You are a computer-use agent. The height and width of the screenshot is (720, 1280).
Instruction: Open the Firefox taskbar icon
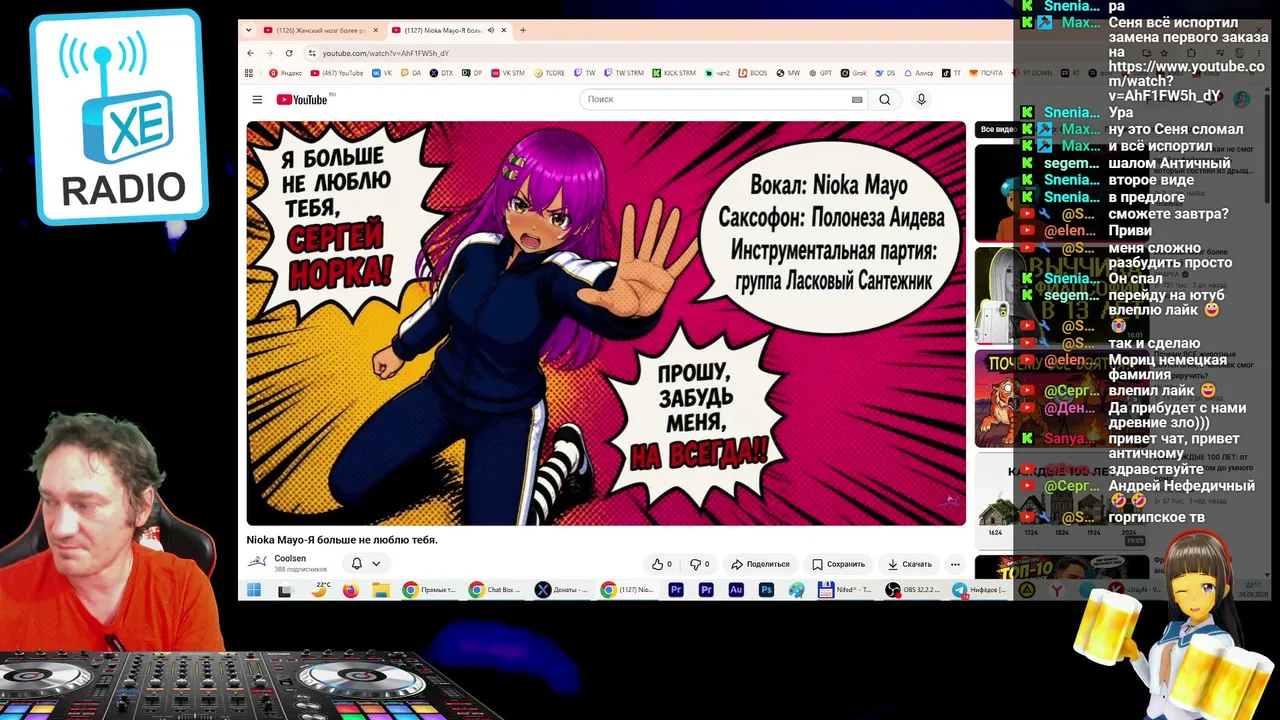tap(350, 590)
